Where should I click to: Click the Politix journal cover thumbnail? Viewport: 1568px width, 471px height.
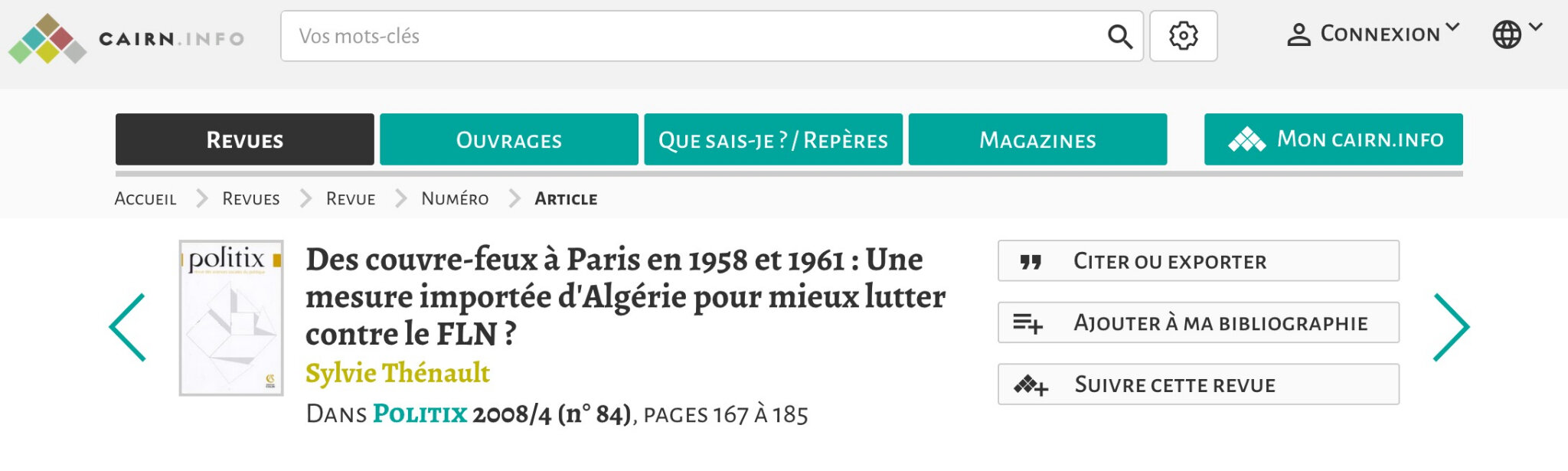(231, 318)
